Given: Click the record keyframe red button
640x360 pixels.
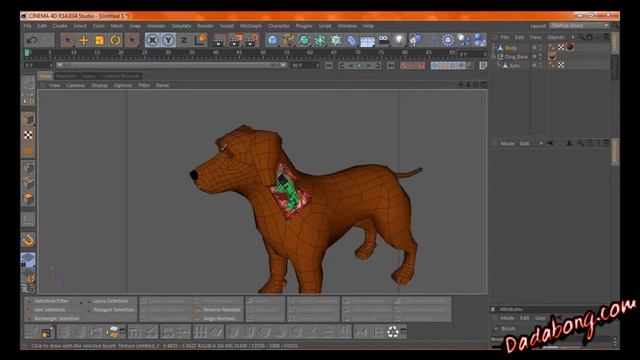Looking at the screenshot, I should pyautogui.click(x=404, y=66).
